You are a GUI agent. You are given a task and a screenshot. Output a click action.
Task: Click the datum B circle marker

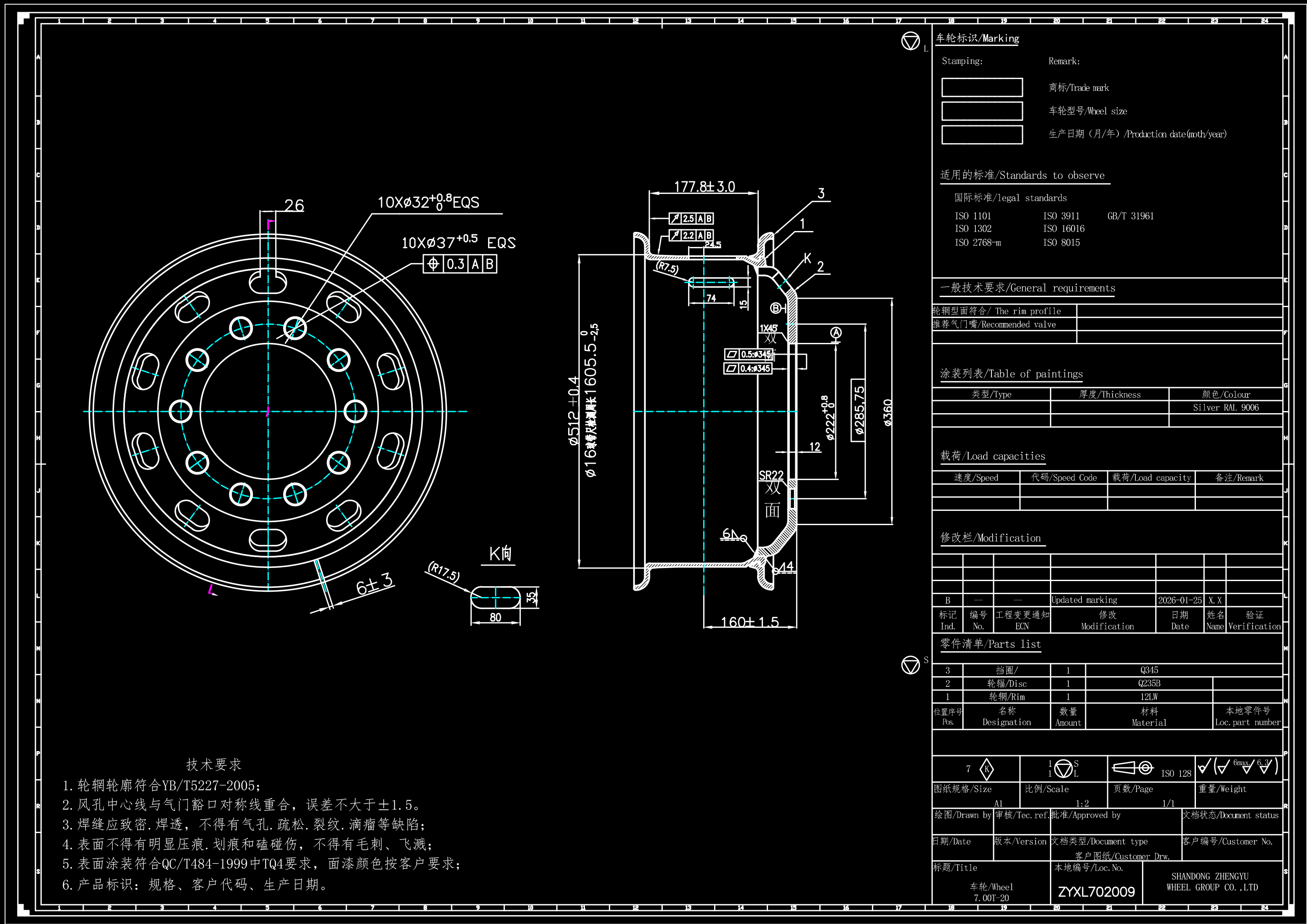coord(775,308)
